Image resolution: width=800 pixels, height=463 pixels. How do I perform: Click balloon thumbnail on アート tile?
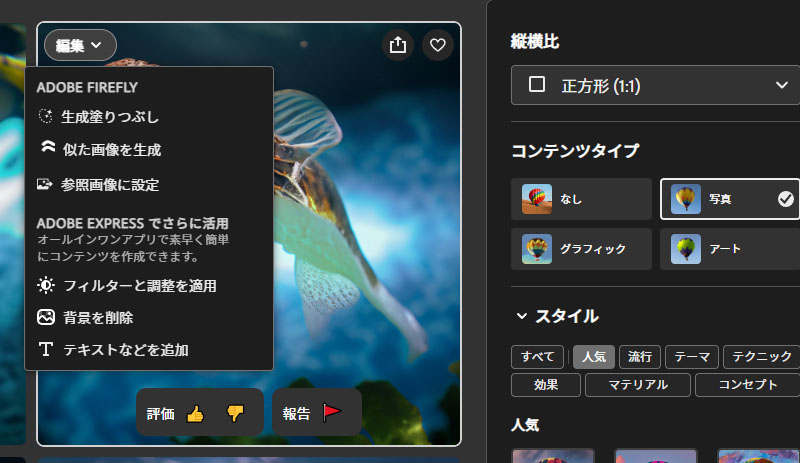(686, 249)
